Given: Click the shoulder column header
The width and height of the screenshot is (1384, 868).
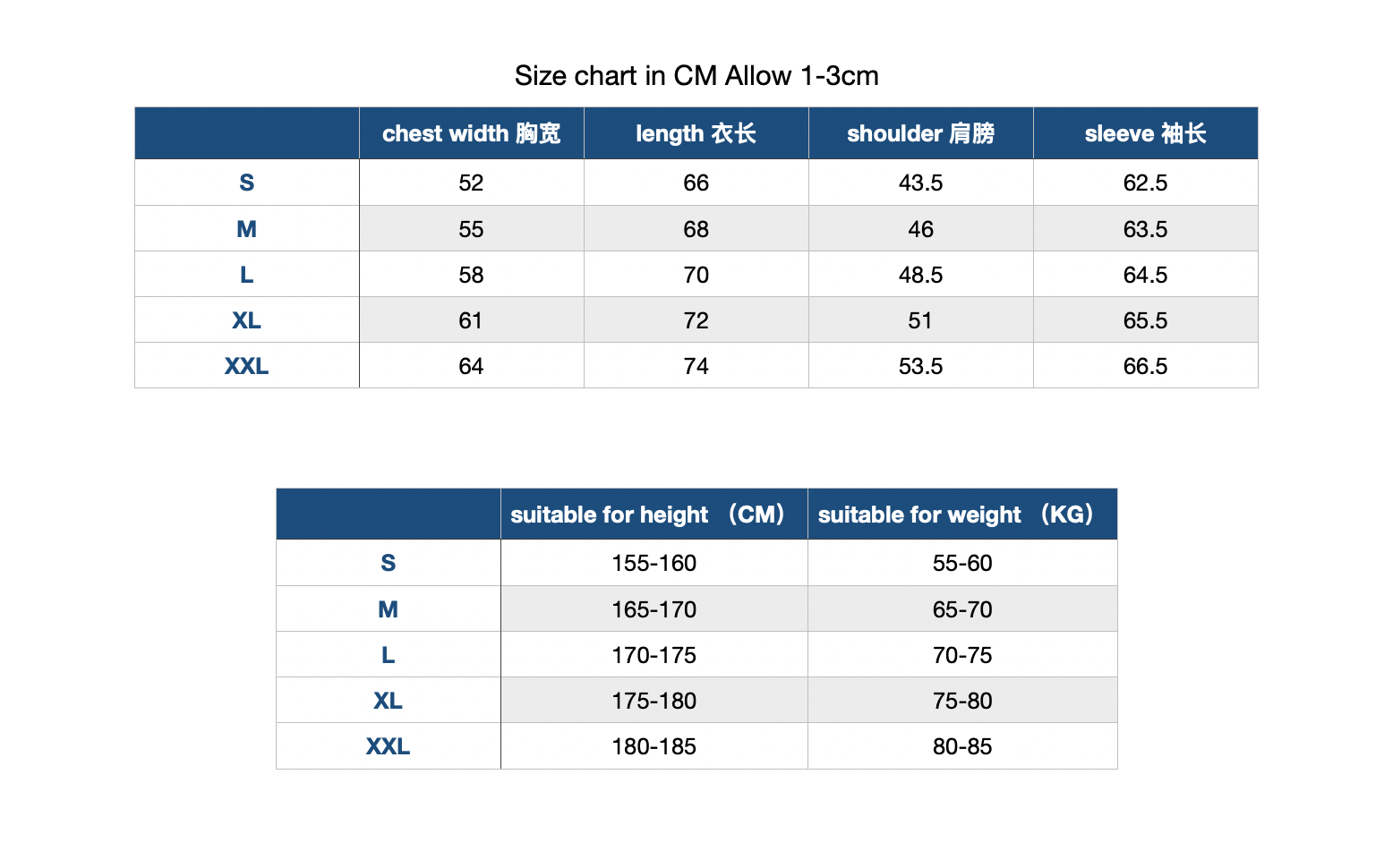Looking at the screenshot, I should (x=920, y=133).
